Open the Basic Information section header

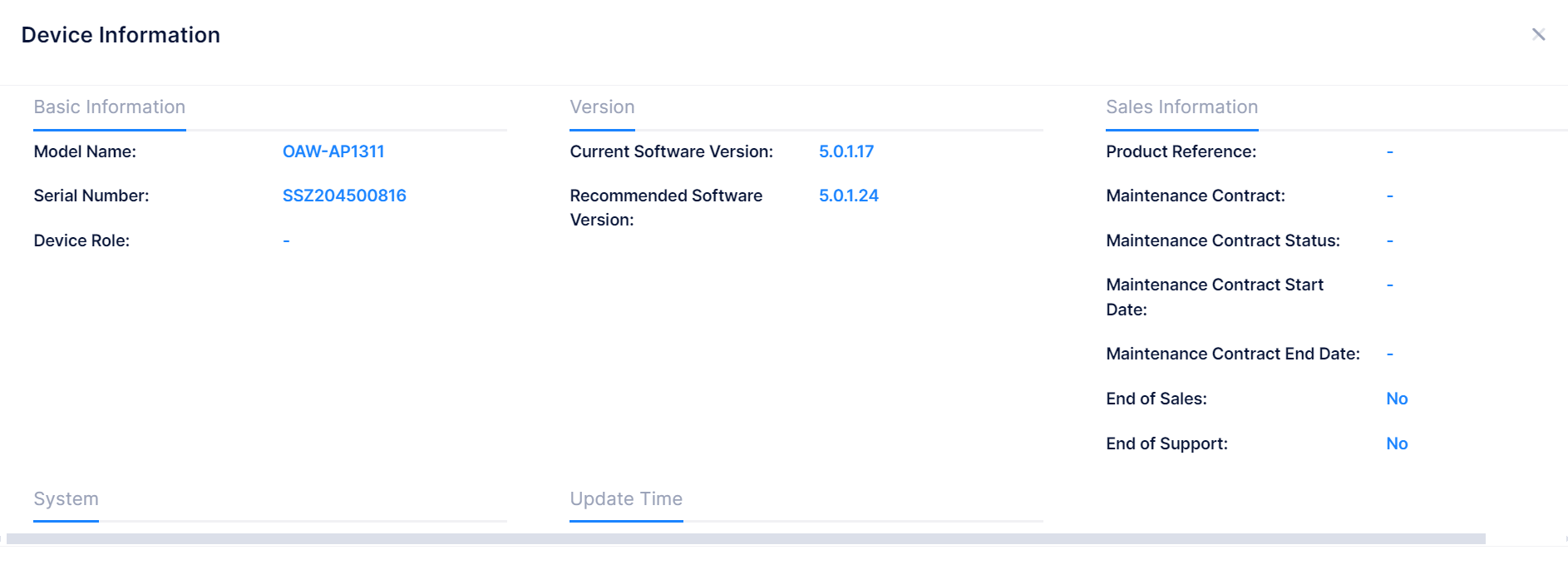(x=110, y=107)
